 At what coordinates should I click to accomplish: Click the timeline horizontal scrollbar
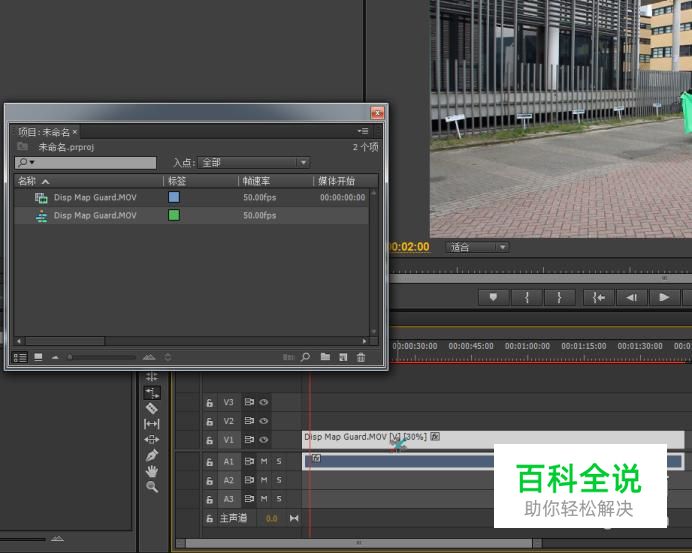[x=358, y=543]
